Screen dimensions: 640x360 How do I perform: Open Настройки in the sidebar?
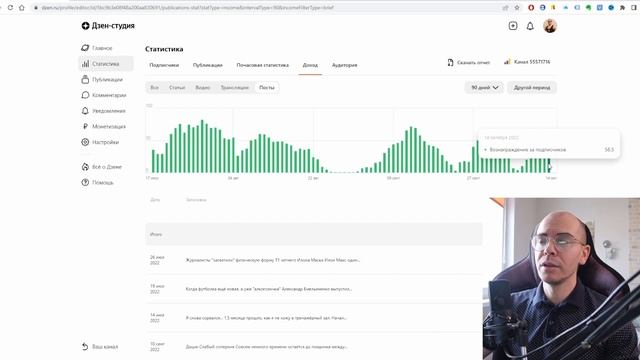point(100,142)
